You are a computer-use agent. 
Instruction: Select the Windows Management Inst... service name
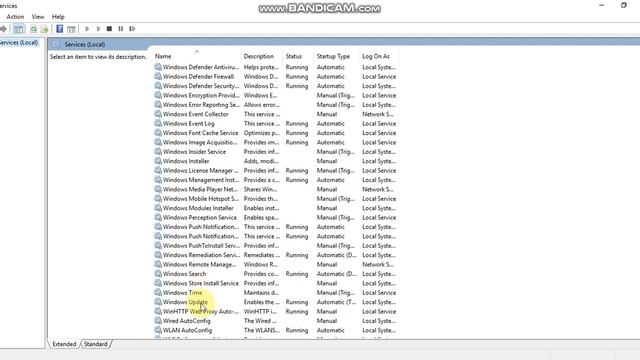(x=201, y=180)
